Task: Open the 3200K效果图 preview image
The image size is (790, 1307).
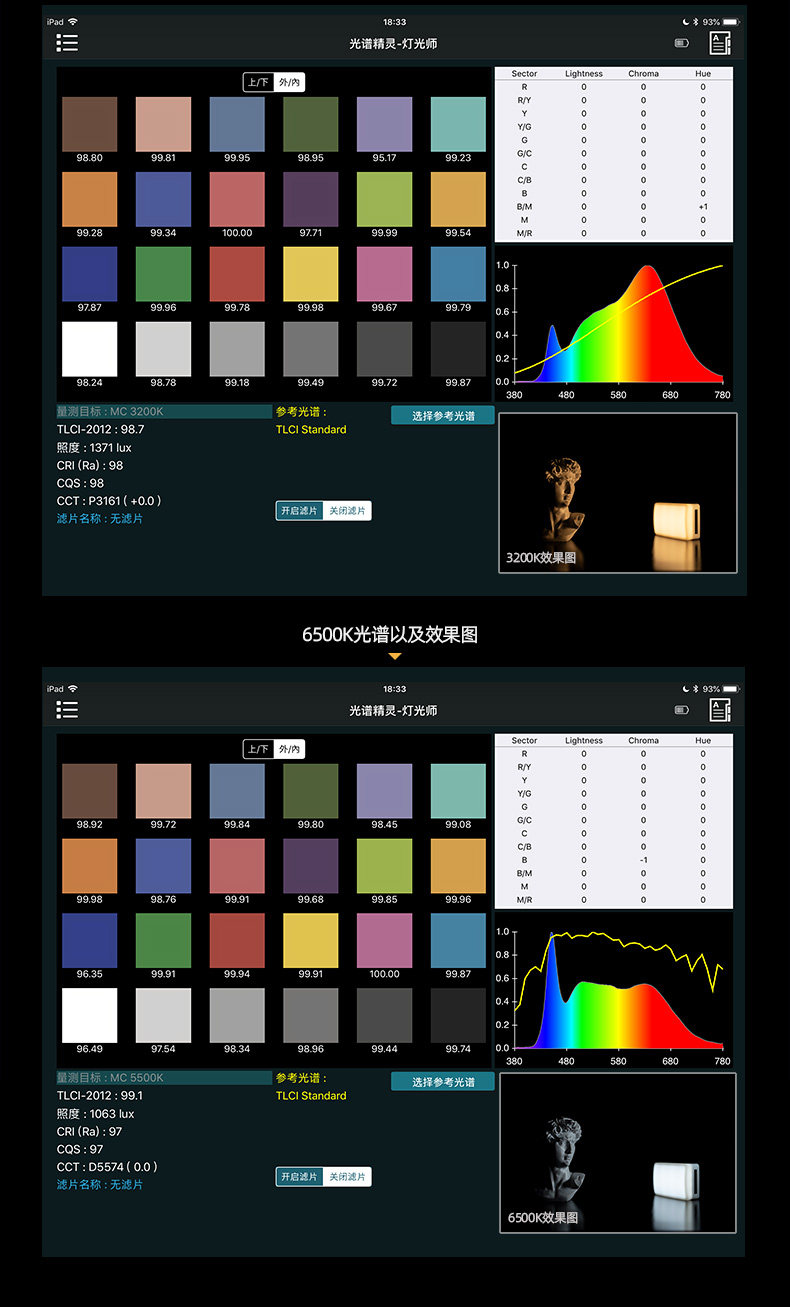Action: tap(618, 493)
